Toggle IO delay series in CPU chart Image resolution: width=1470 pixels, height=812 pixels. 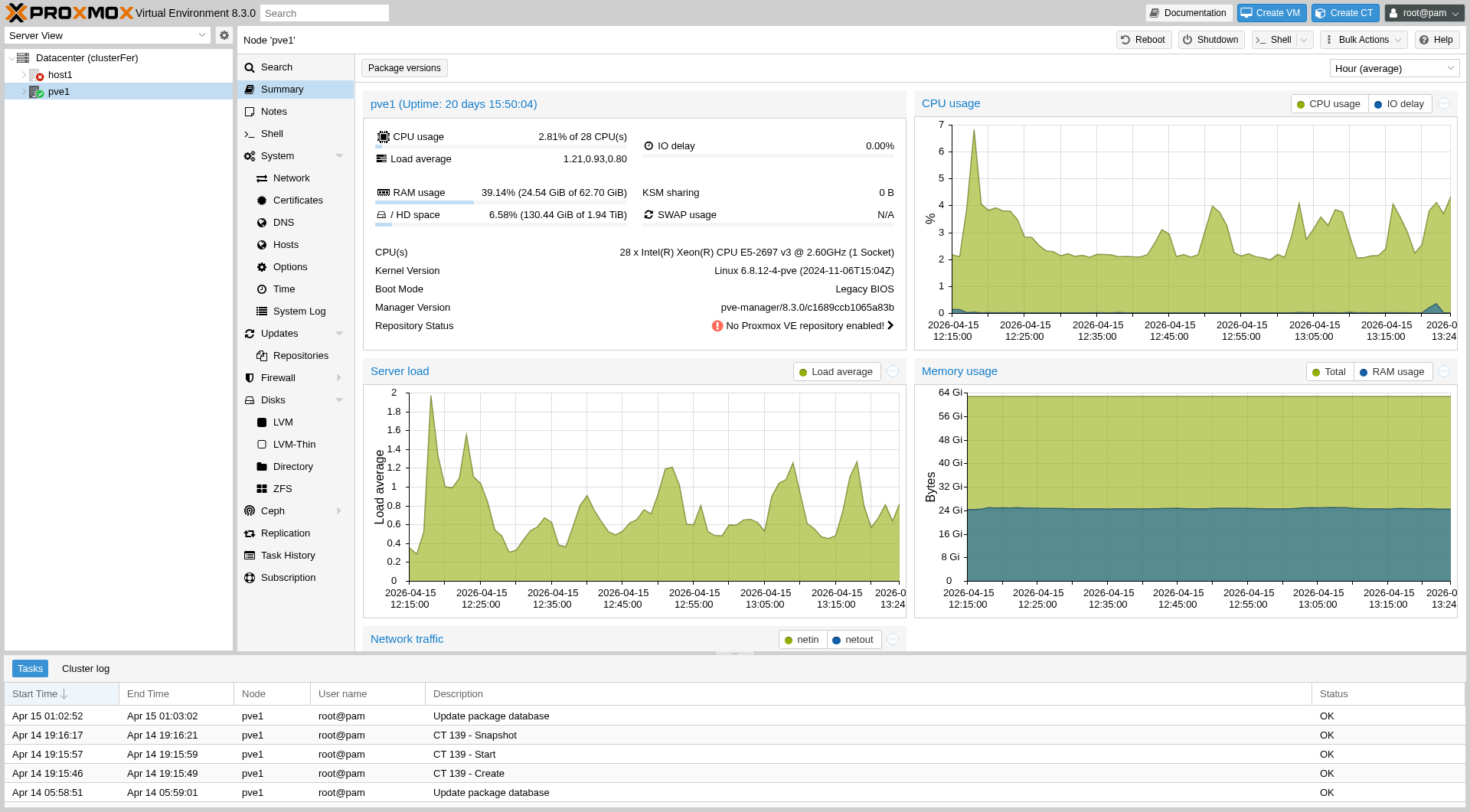pos(1399,104)
